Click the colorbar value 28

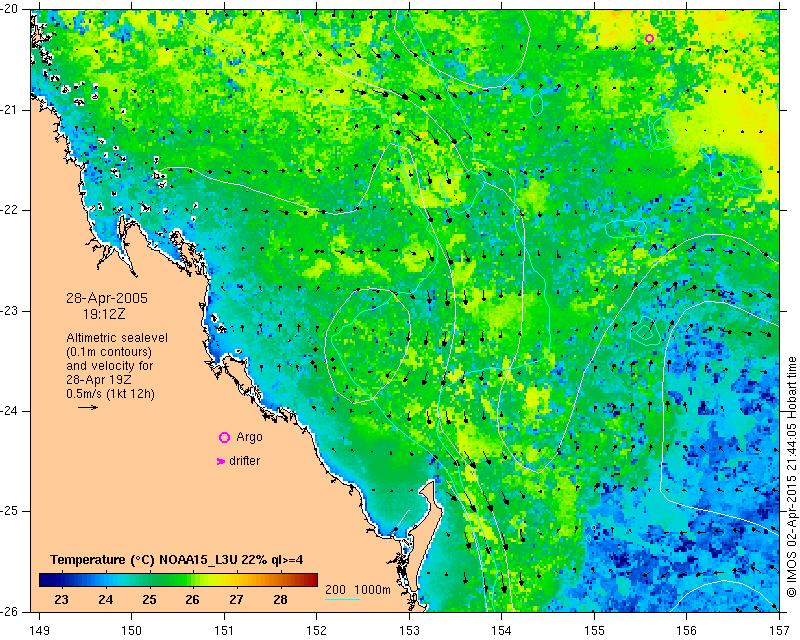point(280,599)
